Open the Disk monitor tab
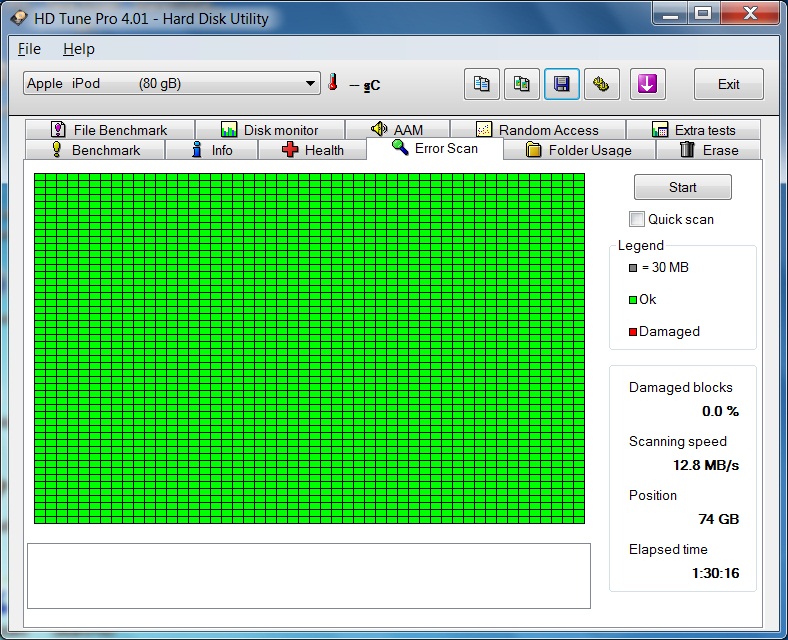 pos(269,130)
